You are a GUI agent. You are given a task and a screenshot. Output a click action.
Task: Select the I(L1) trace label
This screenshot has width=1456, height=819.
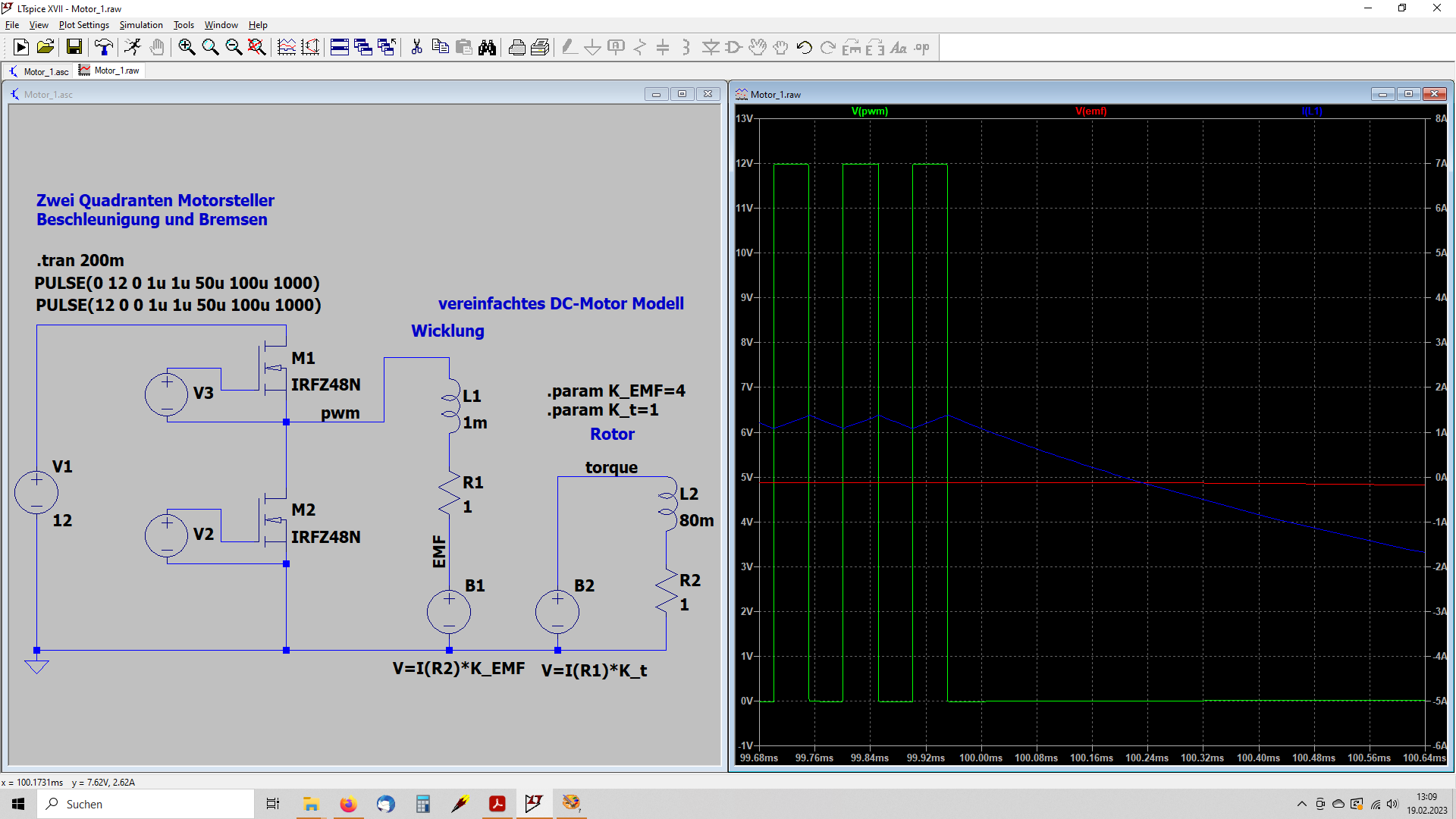coord(1312,111)
